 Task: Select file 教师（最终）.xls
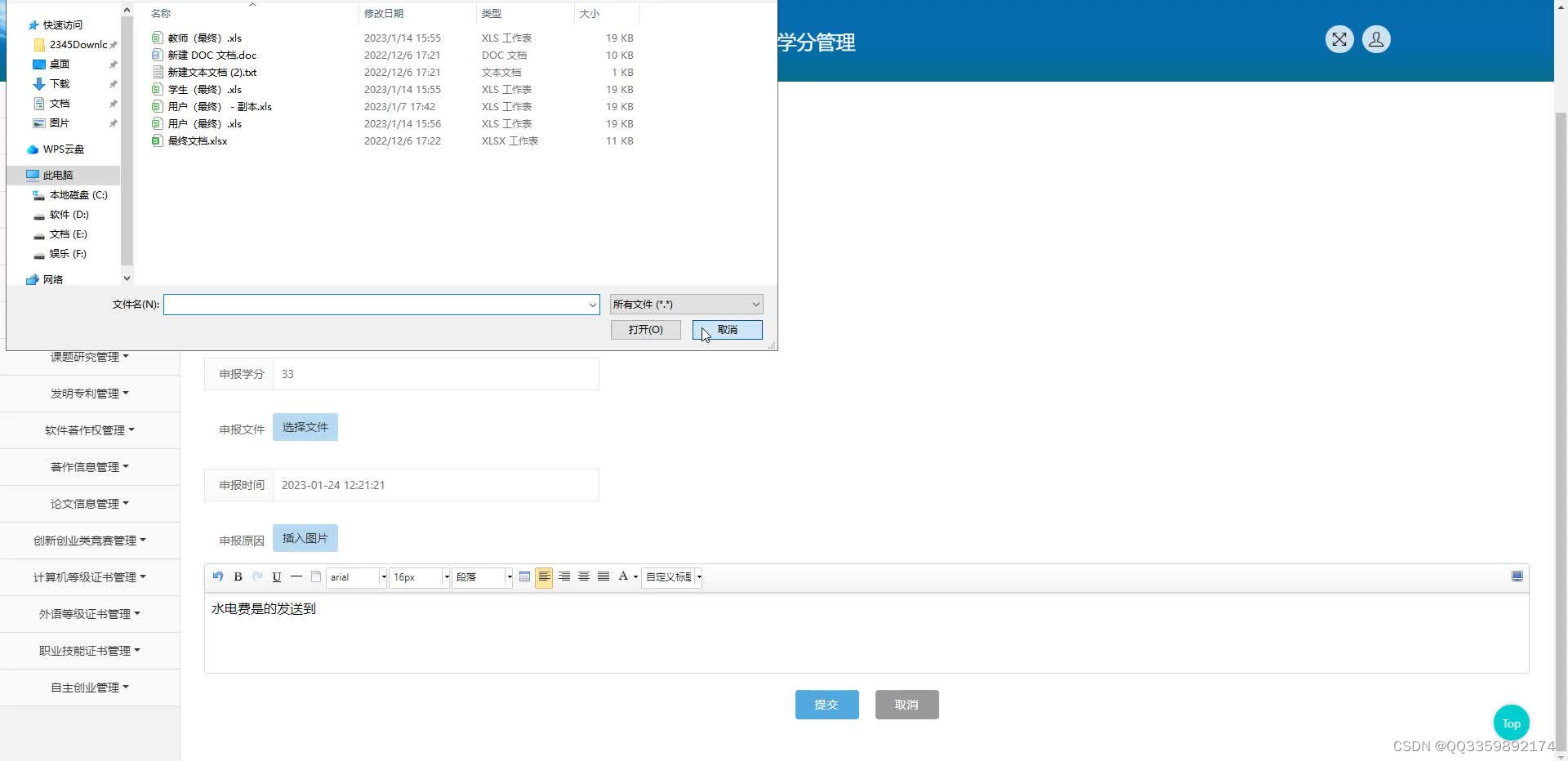(x=204, y=38)
